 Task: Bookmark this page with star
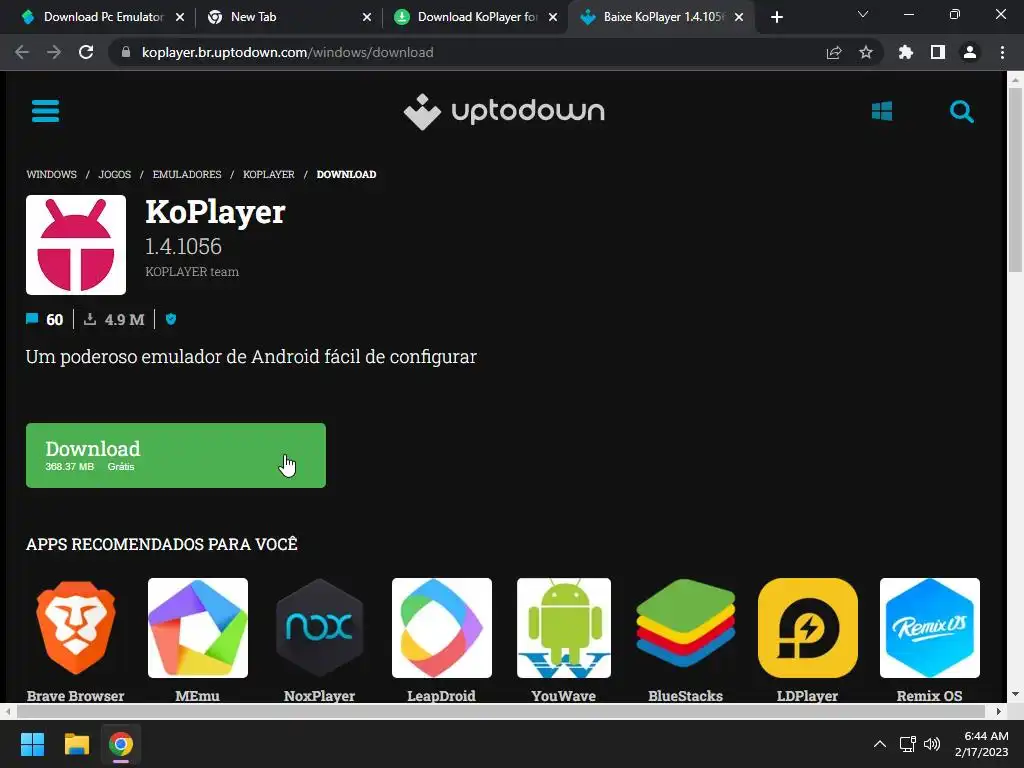point(866,52)
